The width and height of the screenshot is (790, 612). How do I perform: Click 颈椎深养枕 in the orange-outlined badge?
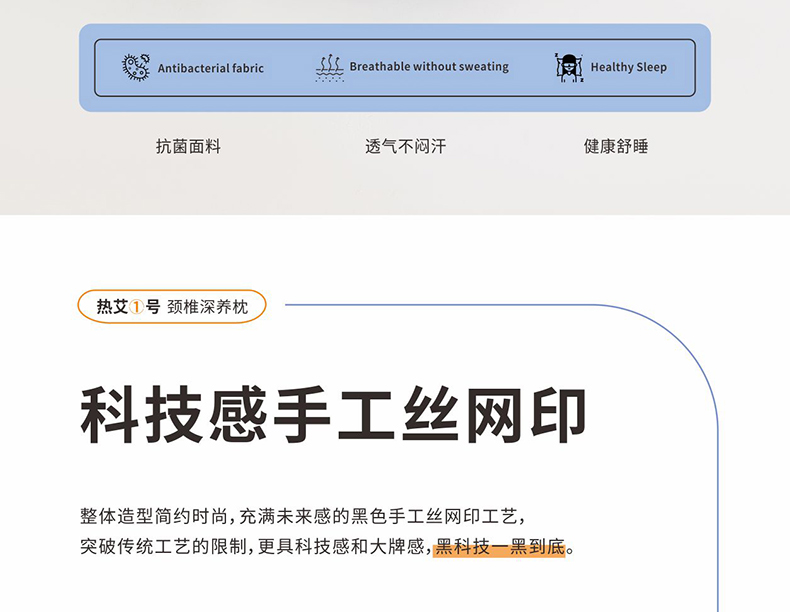[x=207, y=307]
